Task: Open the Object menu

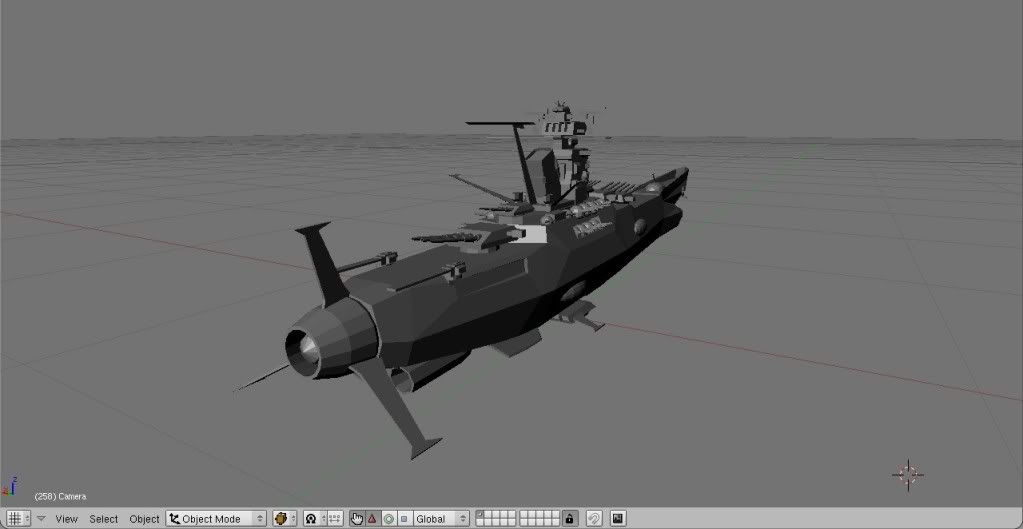Action: (x=144, y=519)
